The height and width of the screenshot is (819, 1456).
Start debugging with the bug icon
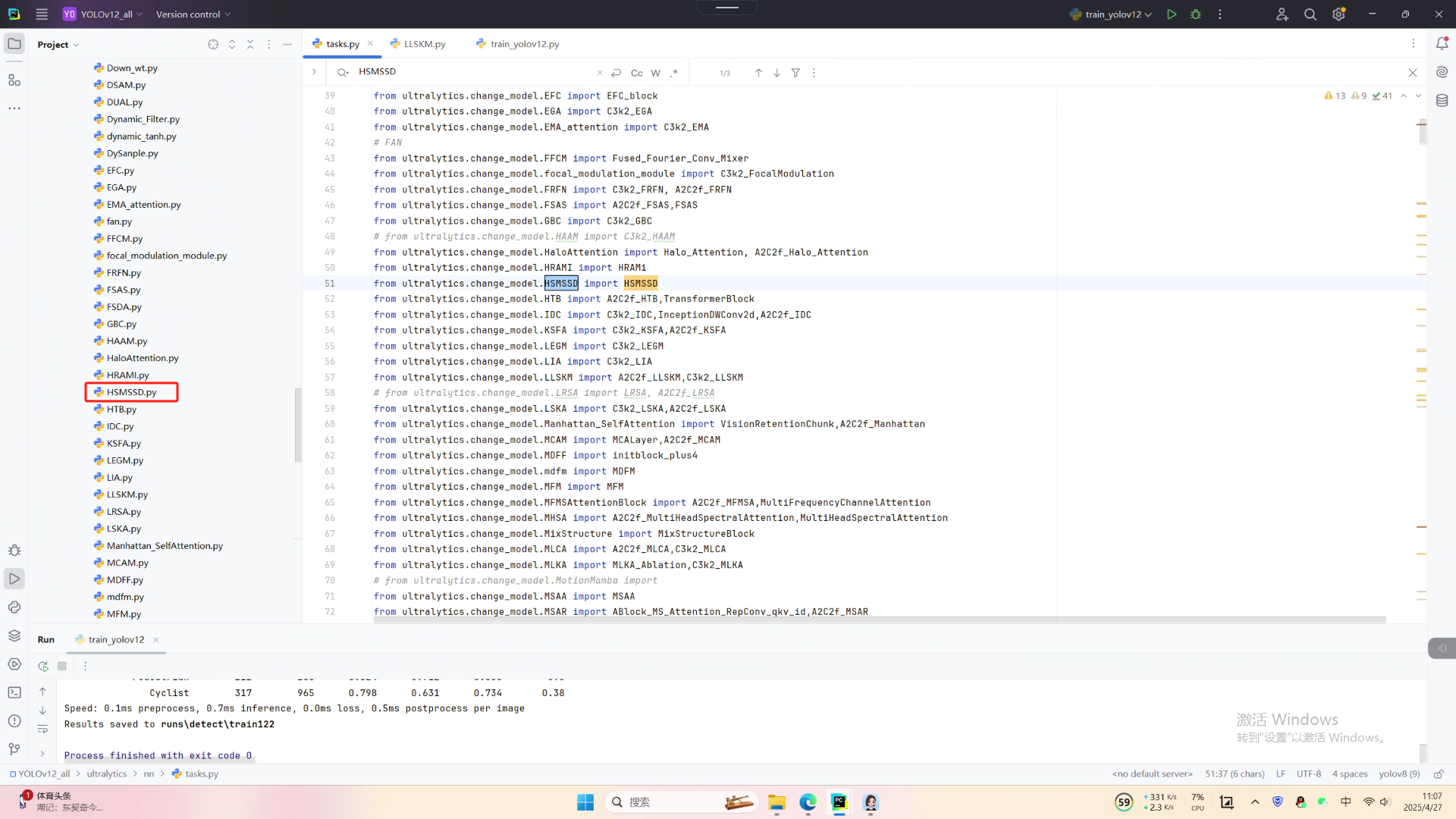click(x=1196, y=14)
